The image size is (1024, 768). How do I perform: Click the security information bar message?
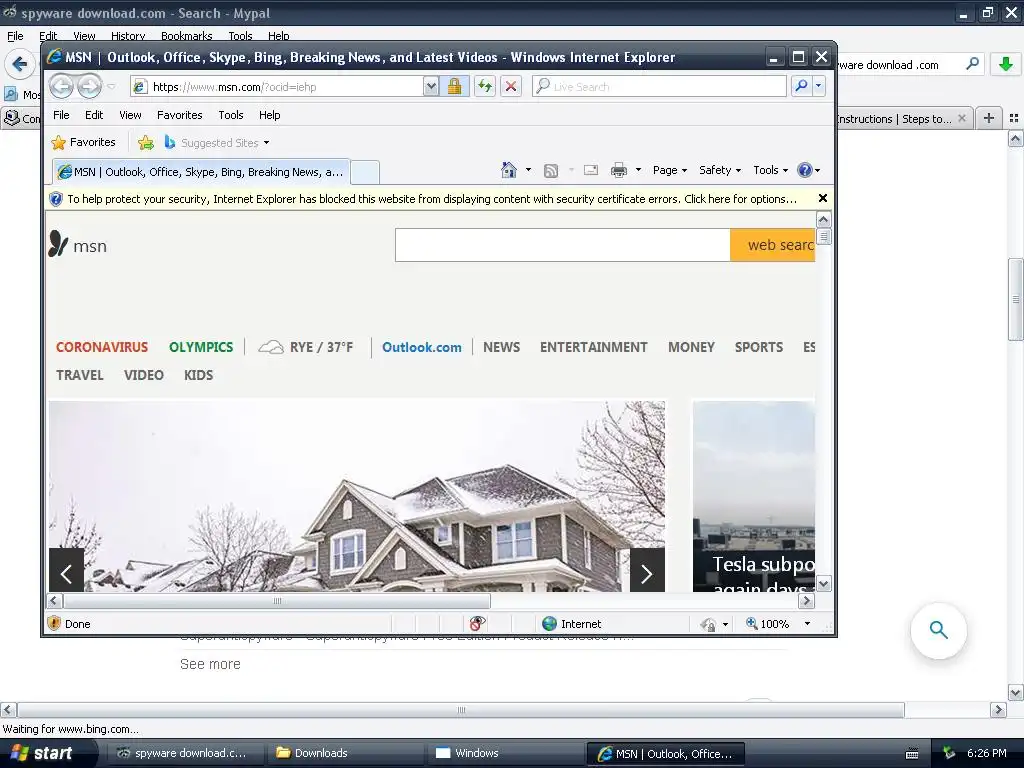(431, 199)
